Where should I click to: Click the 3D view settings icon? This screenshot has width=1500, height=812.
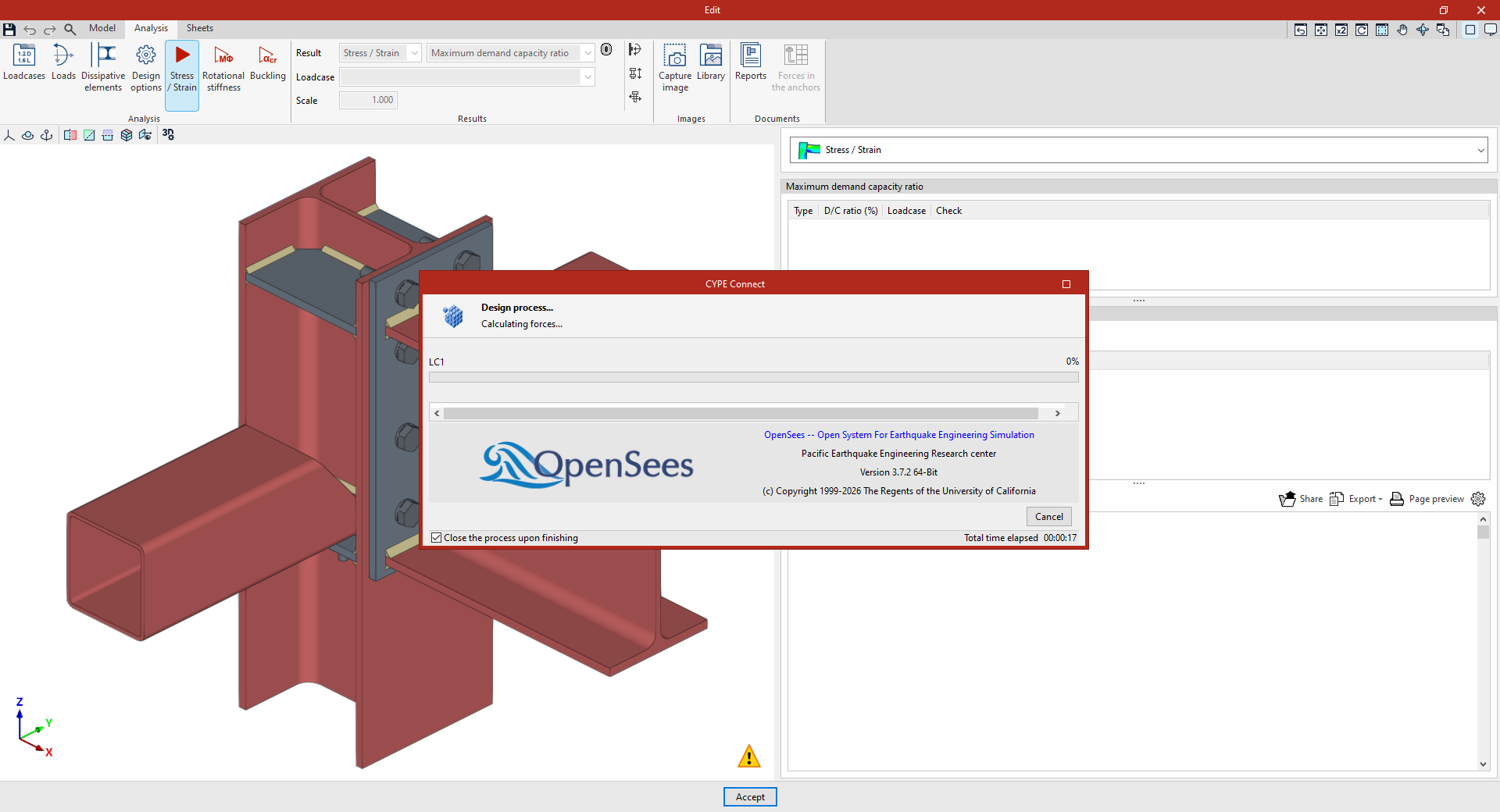168,135
